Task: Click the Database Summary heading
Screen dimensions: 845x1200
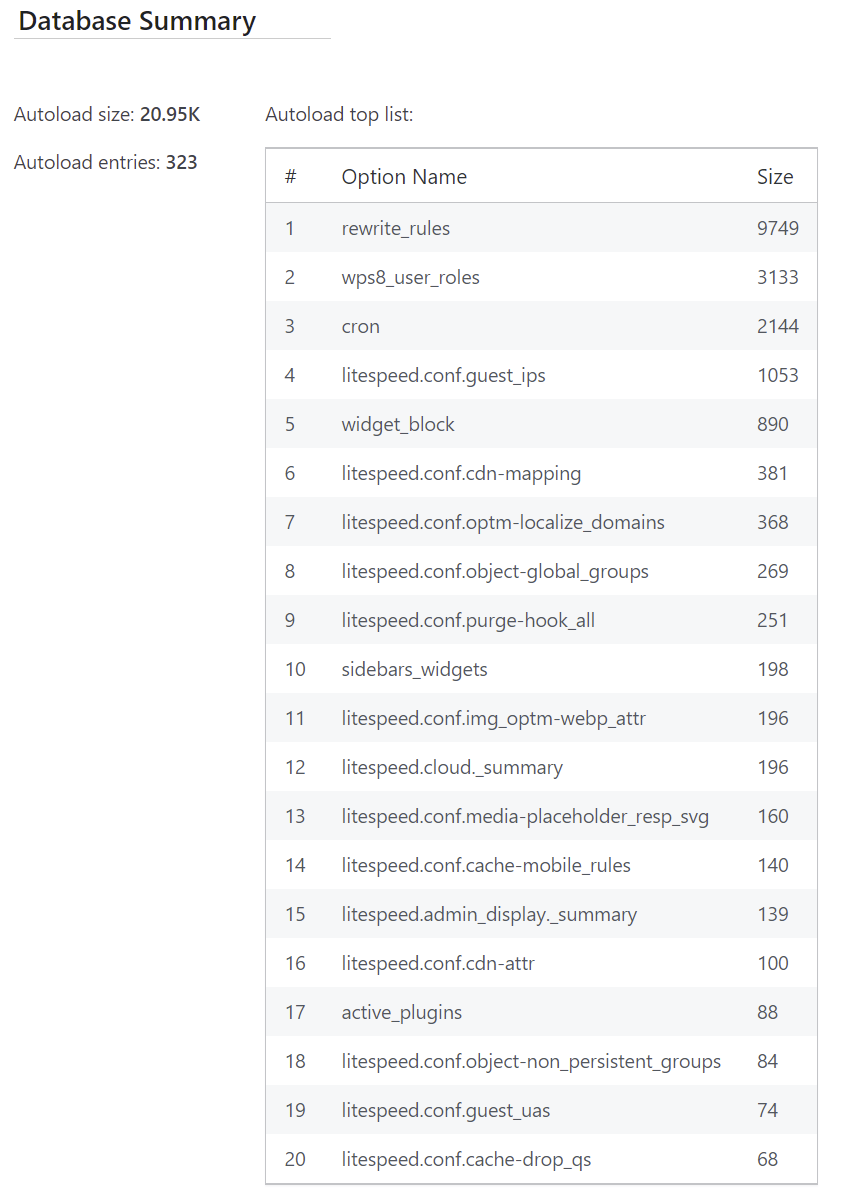Action: (x=137, y=21)
